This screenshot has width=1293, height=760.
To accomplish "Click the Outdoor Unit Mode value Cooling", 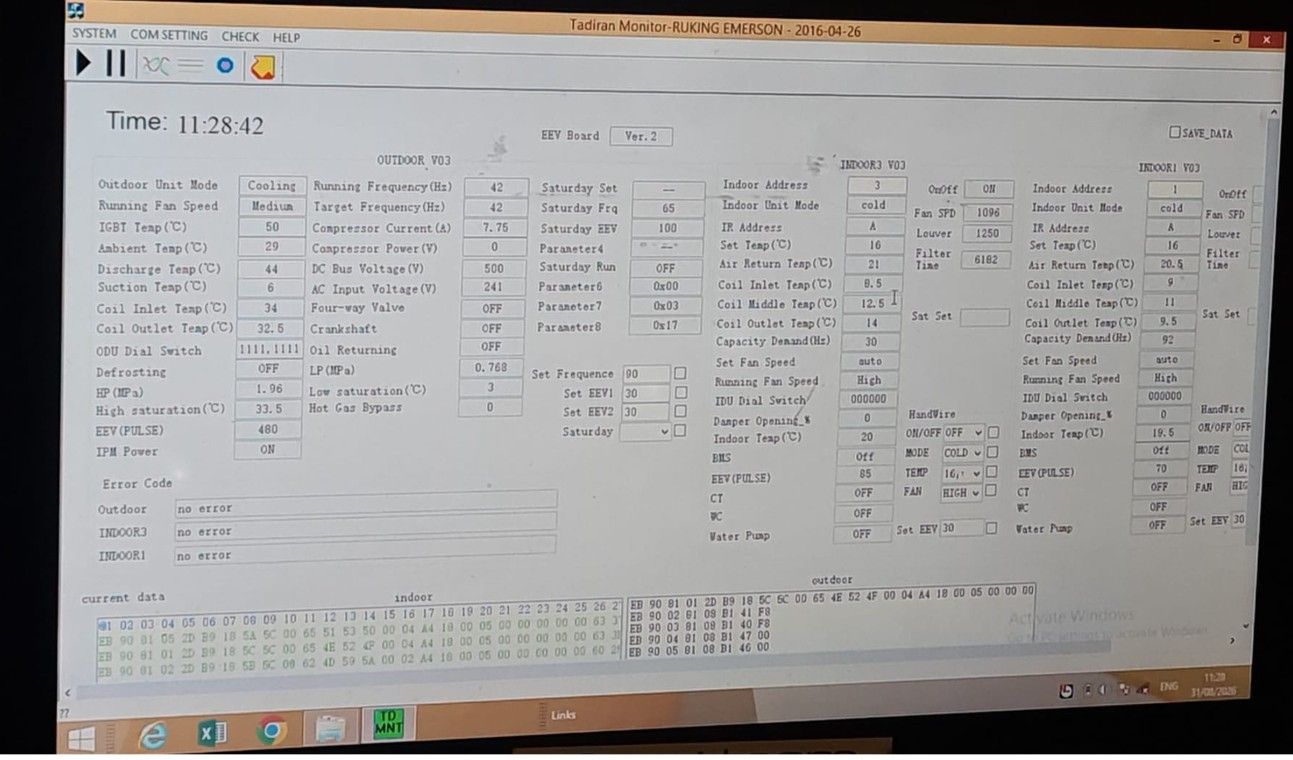I will click(272, 185).
